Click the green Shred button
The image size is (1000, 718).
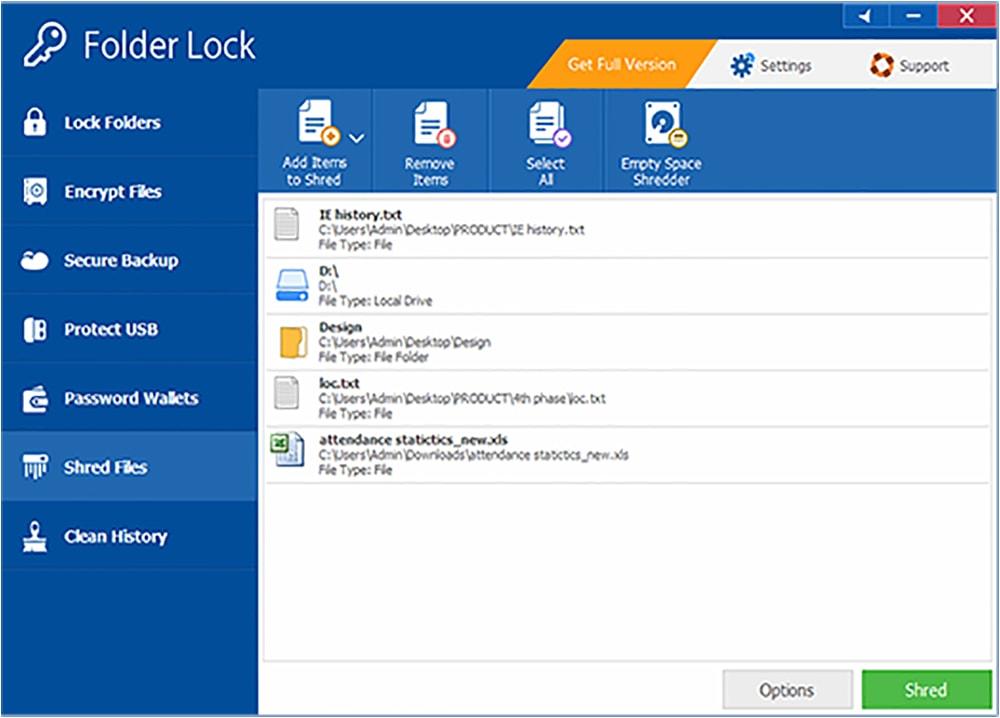pos(926,689)
